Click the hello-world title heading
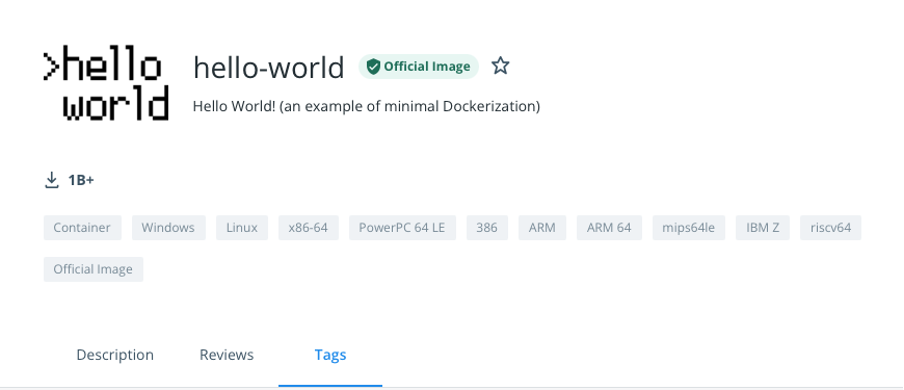The image size is (904, 390). 269,67
